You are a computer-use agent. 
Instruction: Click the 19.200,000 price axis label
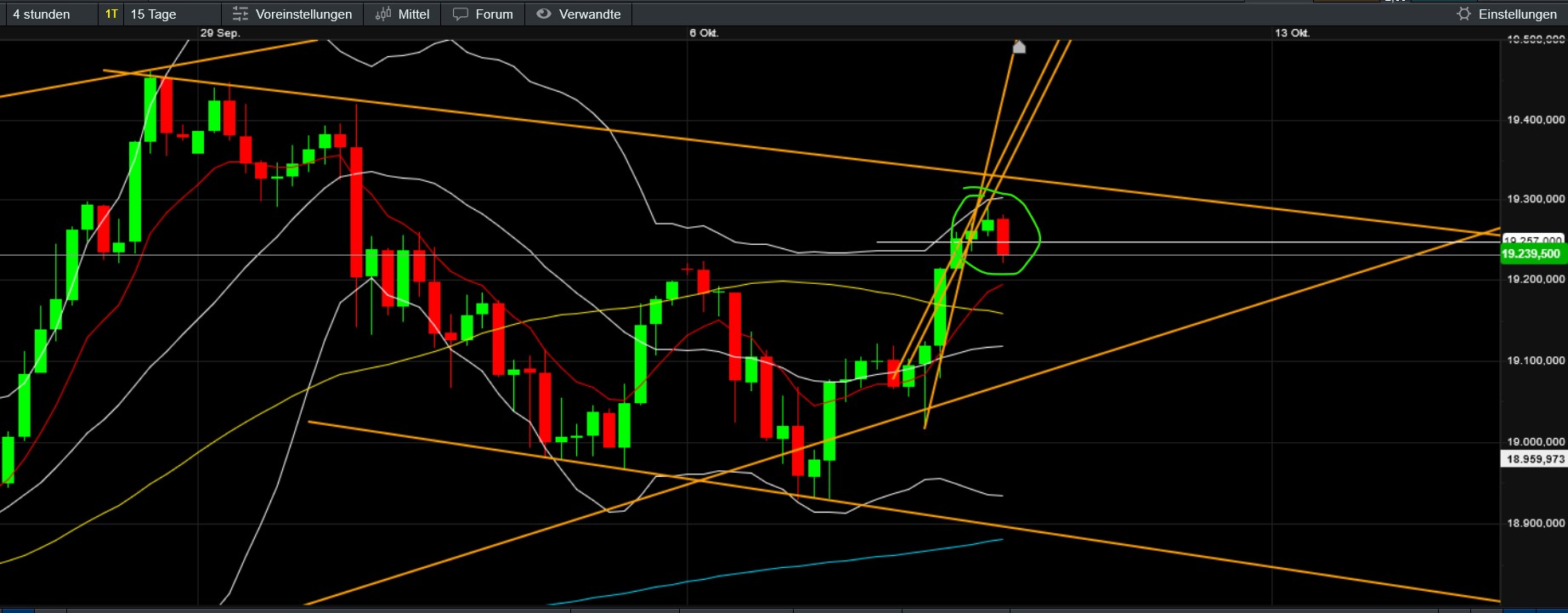pyautogui.click(x=1536, y=279)
